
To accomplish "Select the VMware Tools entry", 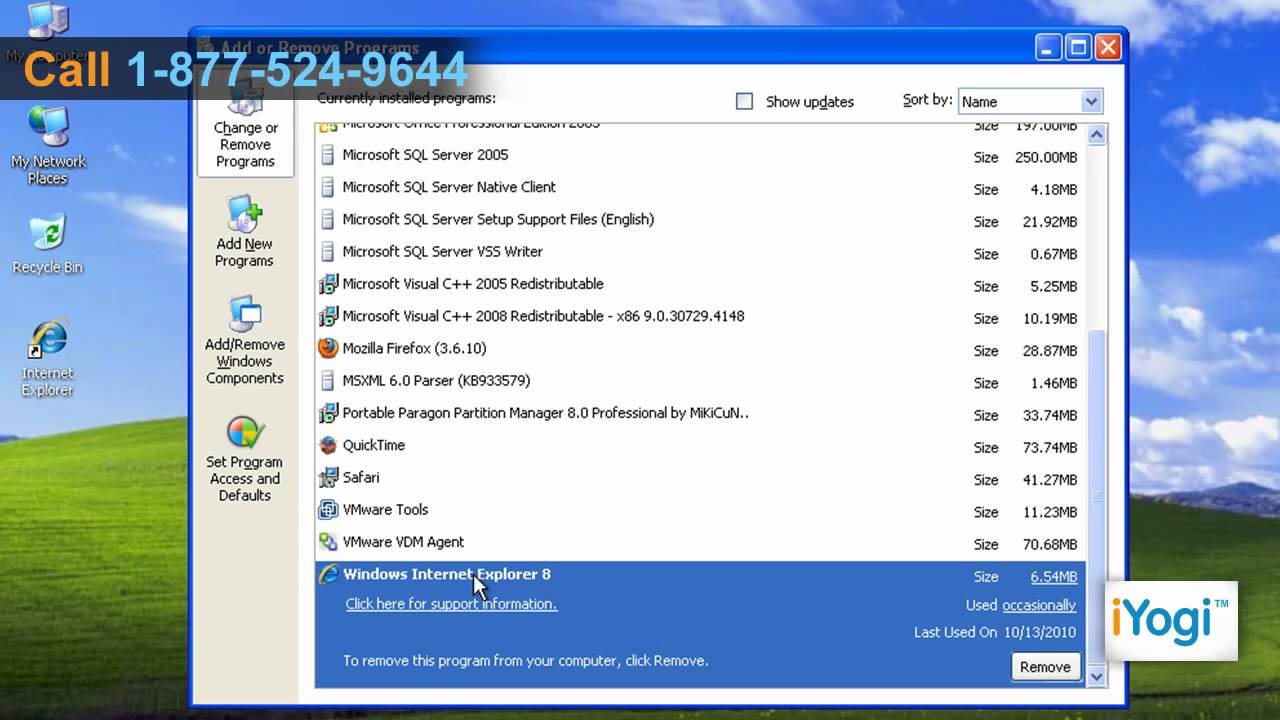I will tap(698, 510).
